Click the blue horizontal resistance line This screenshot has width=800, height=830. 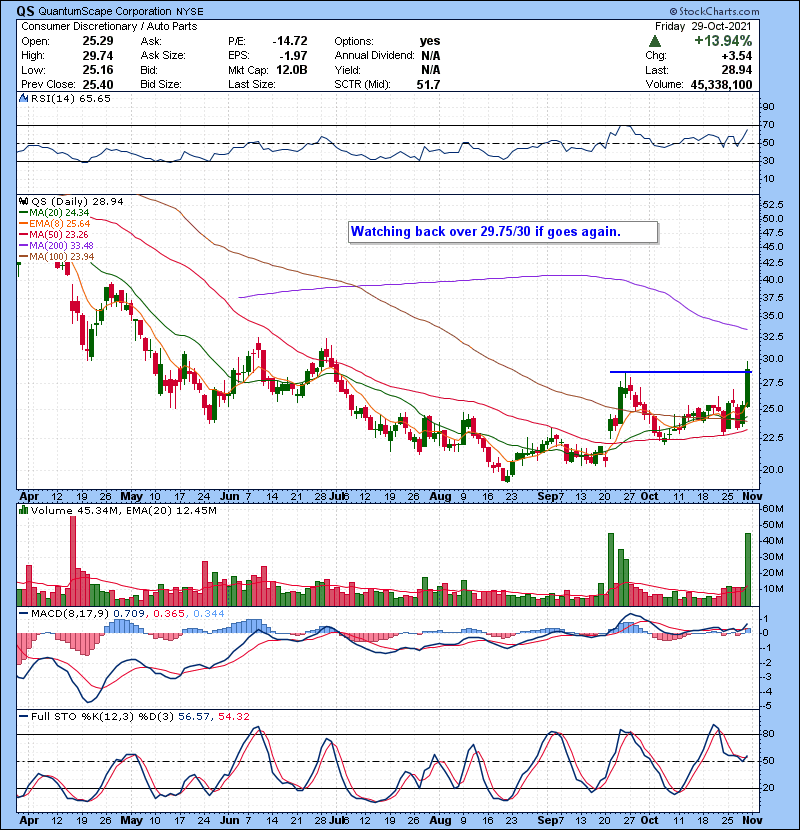[x=680, y=372]
